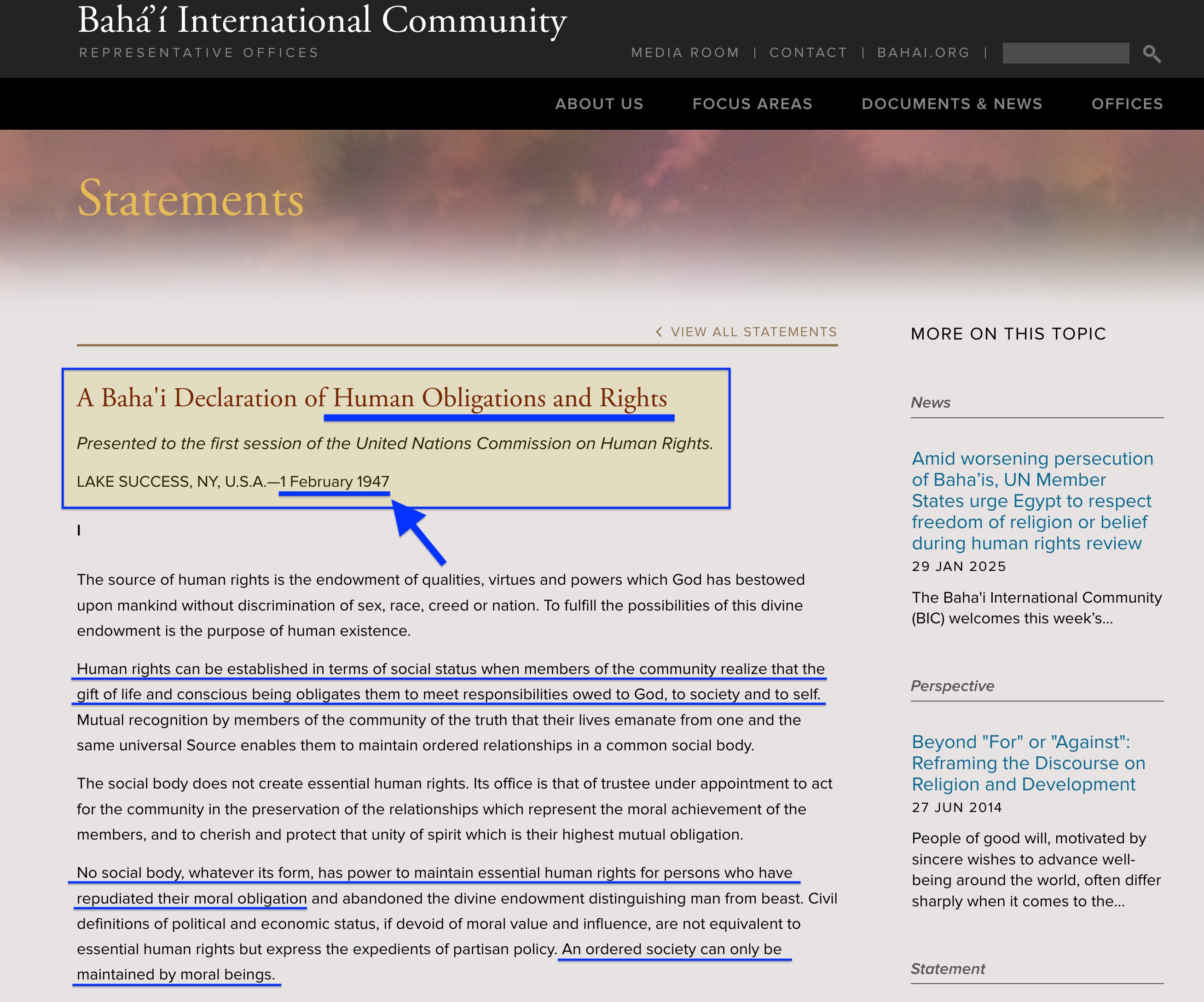Click the excerpt 'People of good will, motivated by'
Viewport: 1204px width, 1002px height.
[1036, 870]
